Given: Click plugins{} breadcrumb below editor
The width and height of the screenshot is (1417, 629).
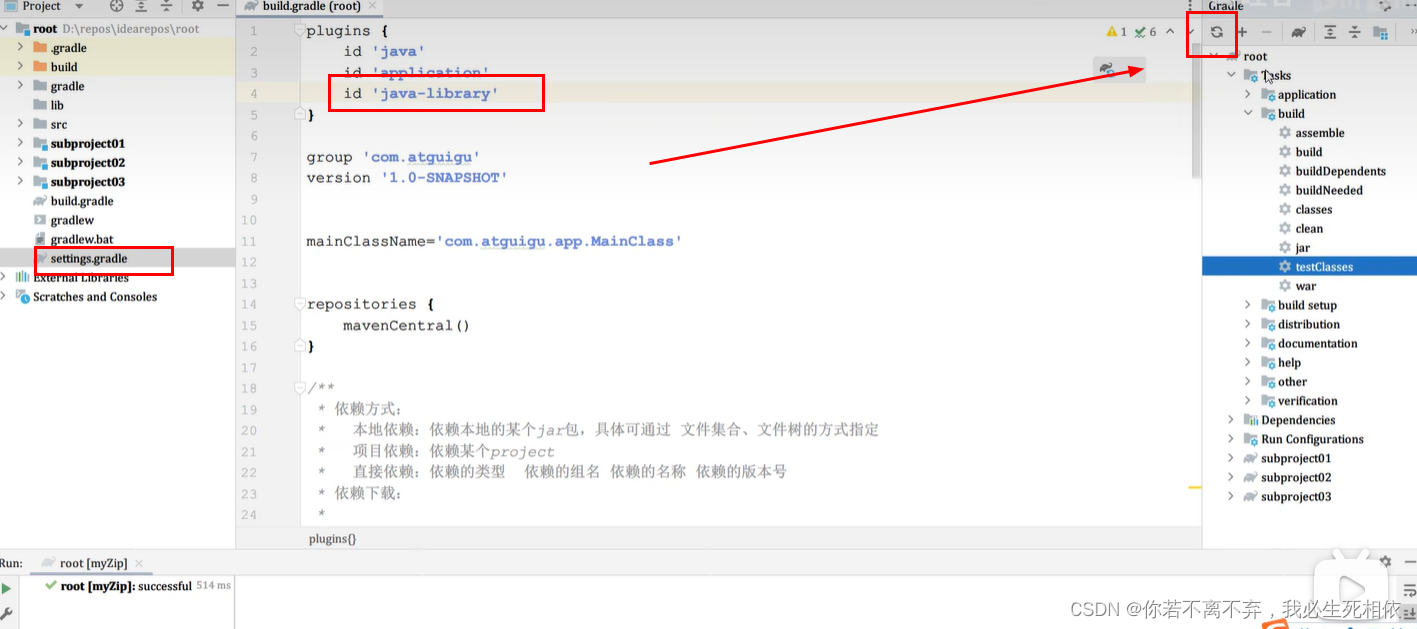Looking at the screenshot, I should pyautogui.click(x=332, y=538).
